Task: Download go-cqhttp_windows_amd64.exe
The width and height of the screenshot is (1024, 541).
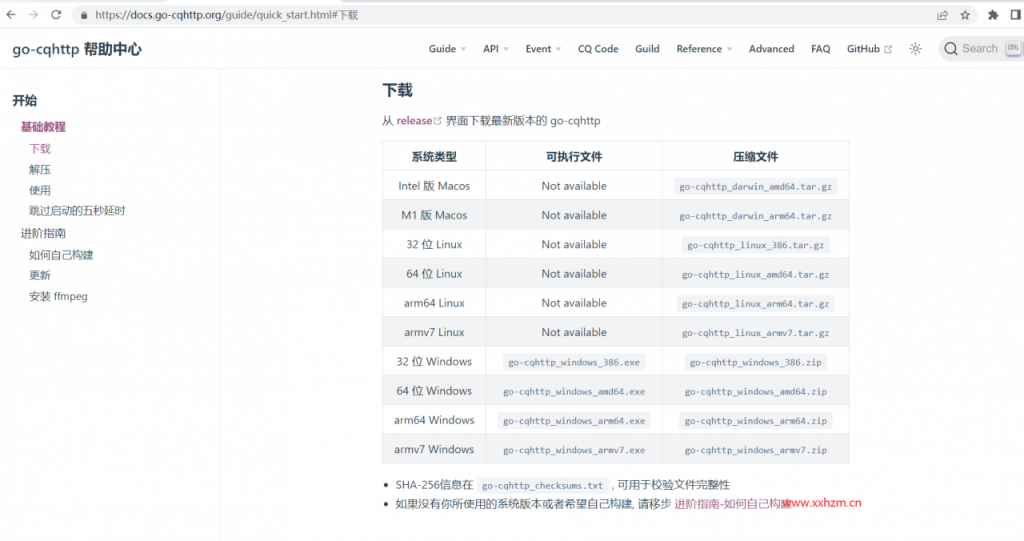Action: 574,391
